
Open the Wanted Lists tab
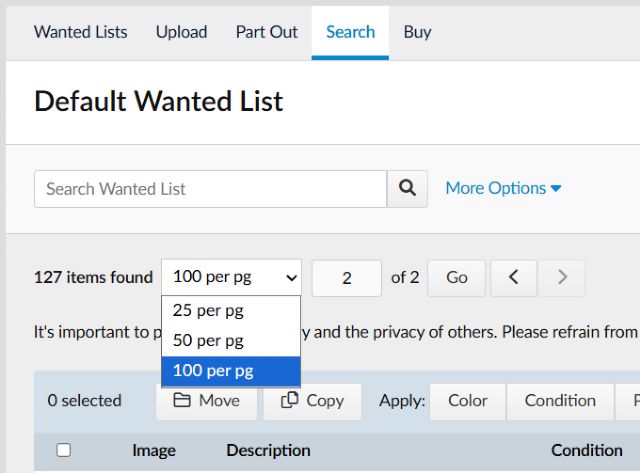pos(81,32)
